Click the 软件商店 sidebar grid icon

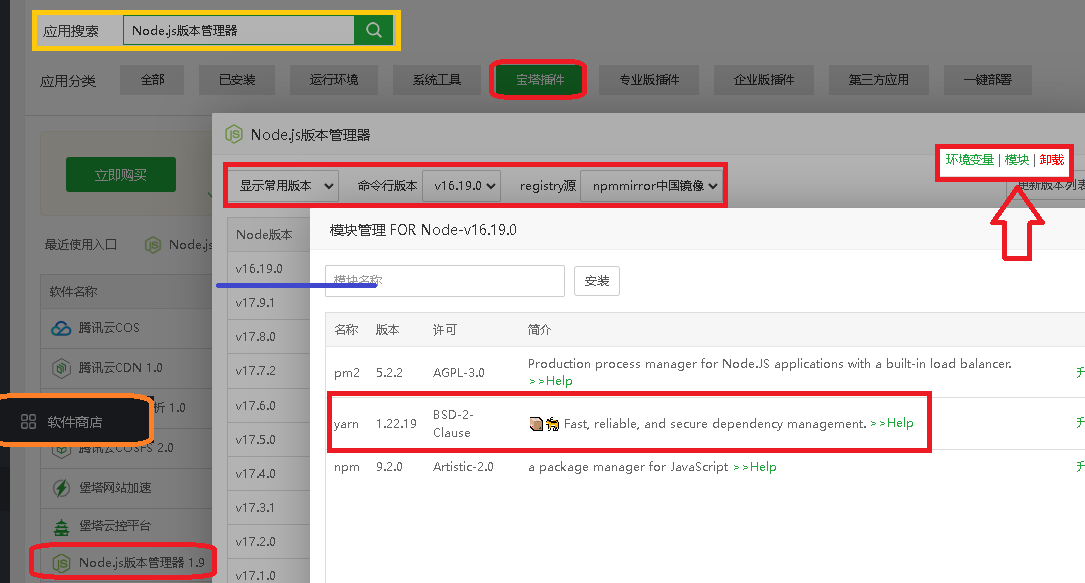(28, 421)
